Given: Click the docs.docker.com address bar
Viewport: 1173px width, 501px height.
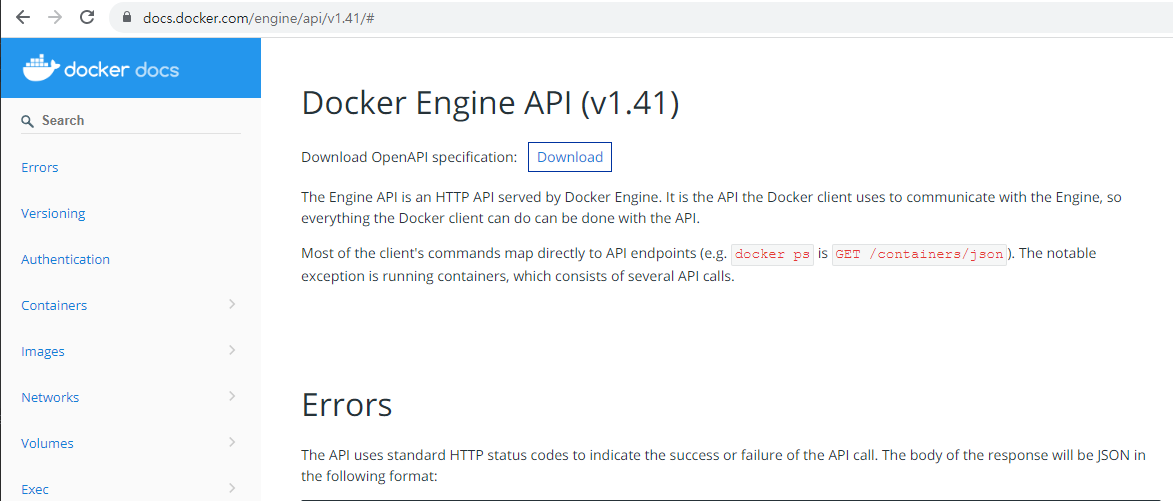Looking at the screenshot, I should click(x=643, y=17).
